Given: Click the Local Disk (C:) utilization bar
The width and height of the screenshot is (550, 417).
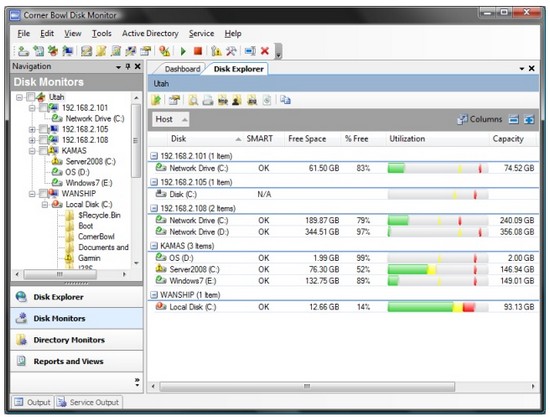Looking at the screenshot, I should (x=438, y=307).
